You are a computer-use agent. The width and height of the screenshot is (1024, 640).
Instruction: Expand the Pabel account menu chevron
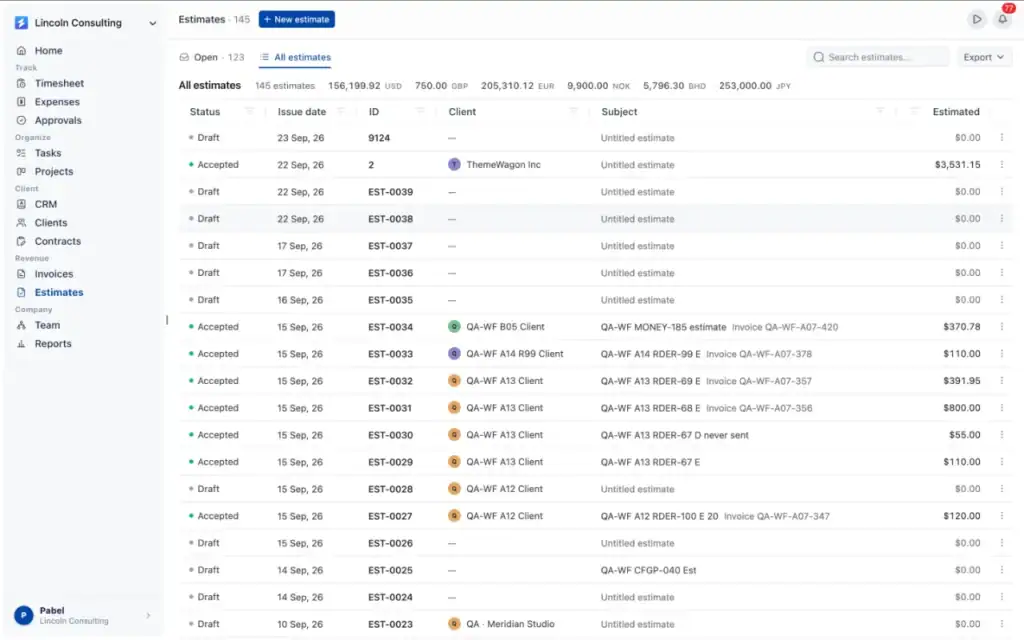point(148,615)
